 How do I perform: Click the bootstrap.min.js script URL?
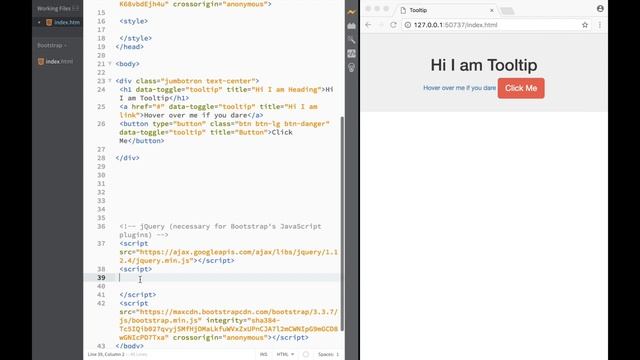pos(229,316)
